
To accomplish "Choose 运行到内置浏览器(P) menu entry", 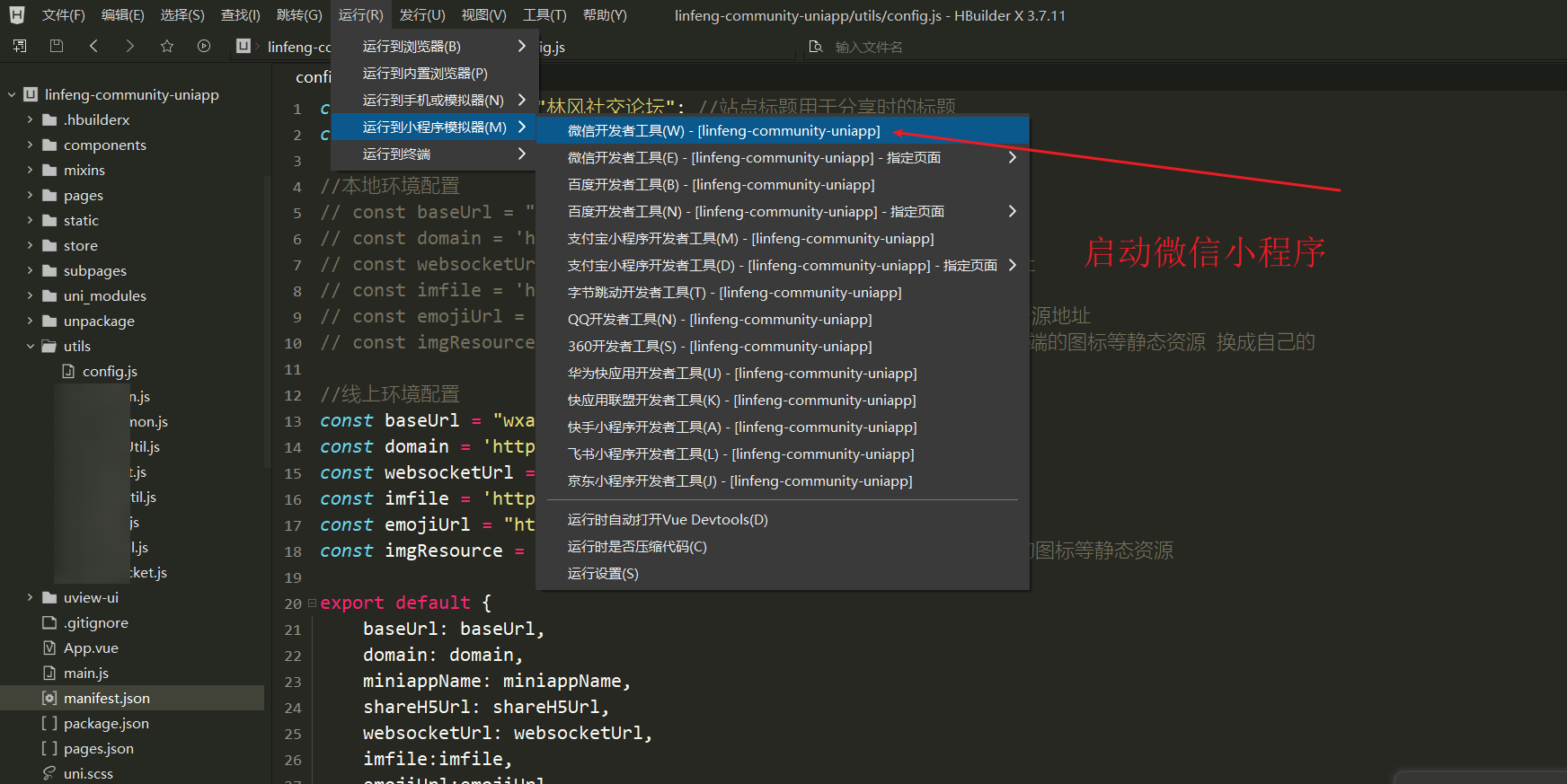I will pos(434,73).
